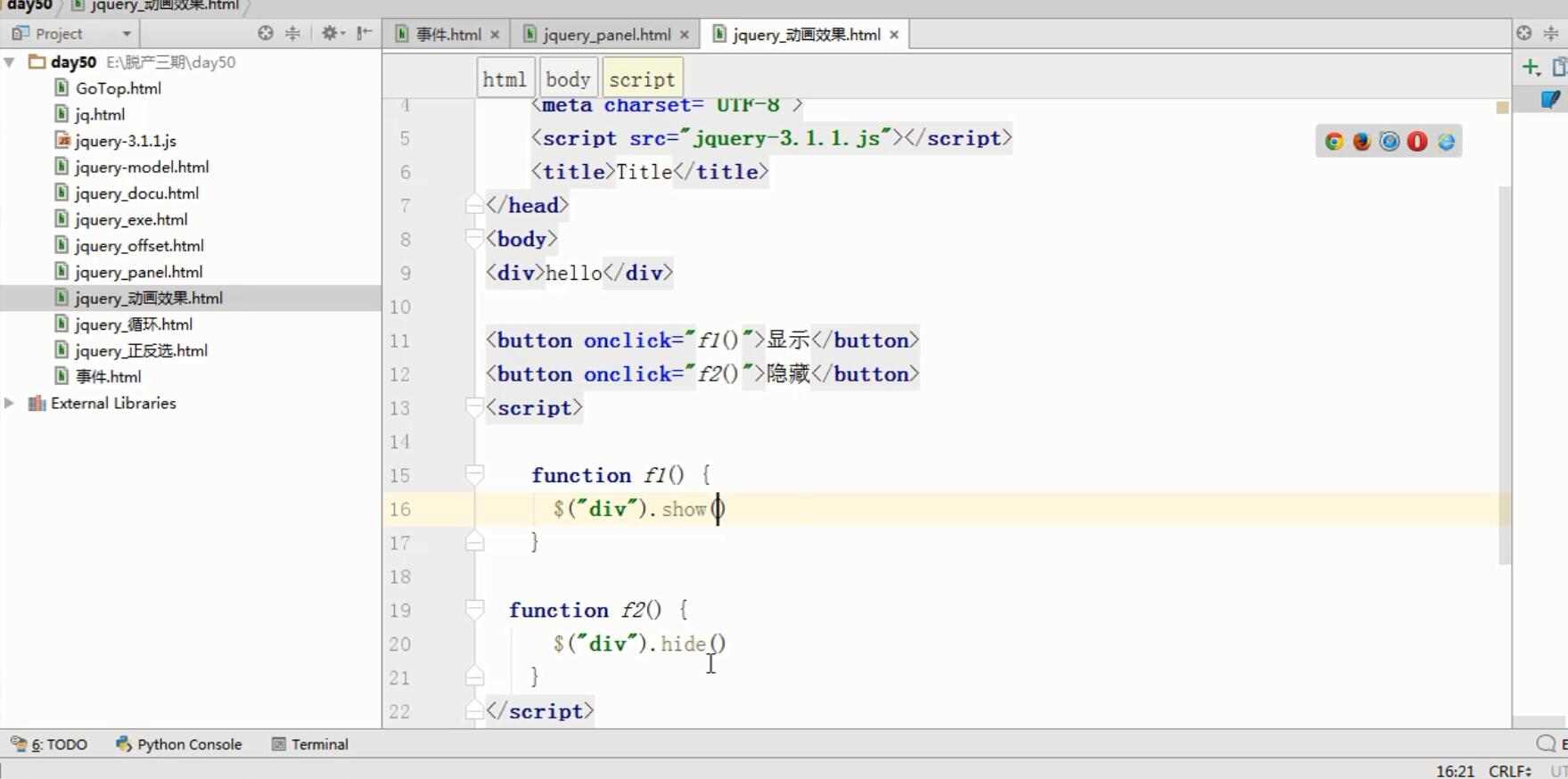Select jquery_exe.html file
The image size is (1568, 779).
[x=131, y=219]
